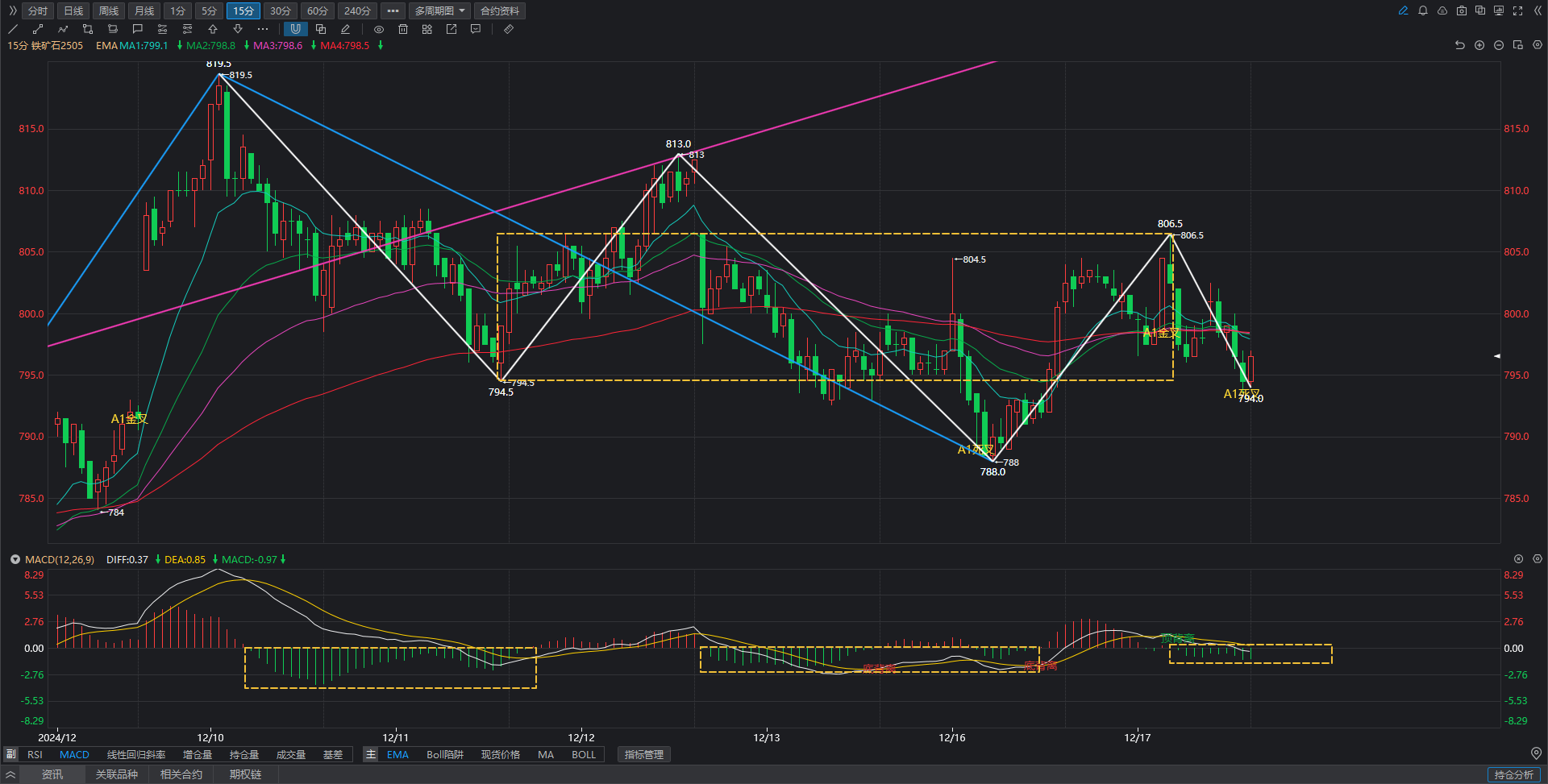Image resolution: width=1548 pixels, height=784 pixels.
Task: Open the 合约资料 contract info
Action: coord(500,10)
